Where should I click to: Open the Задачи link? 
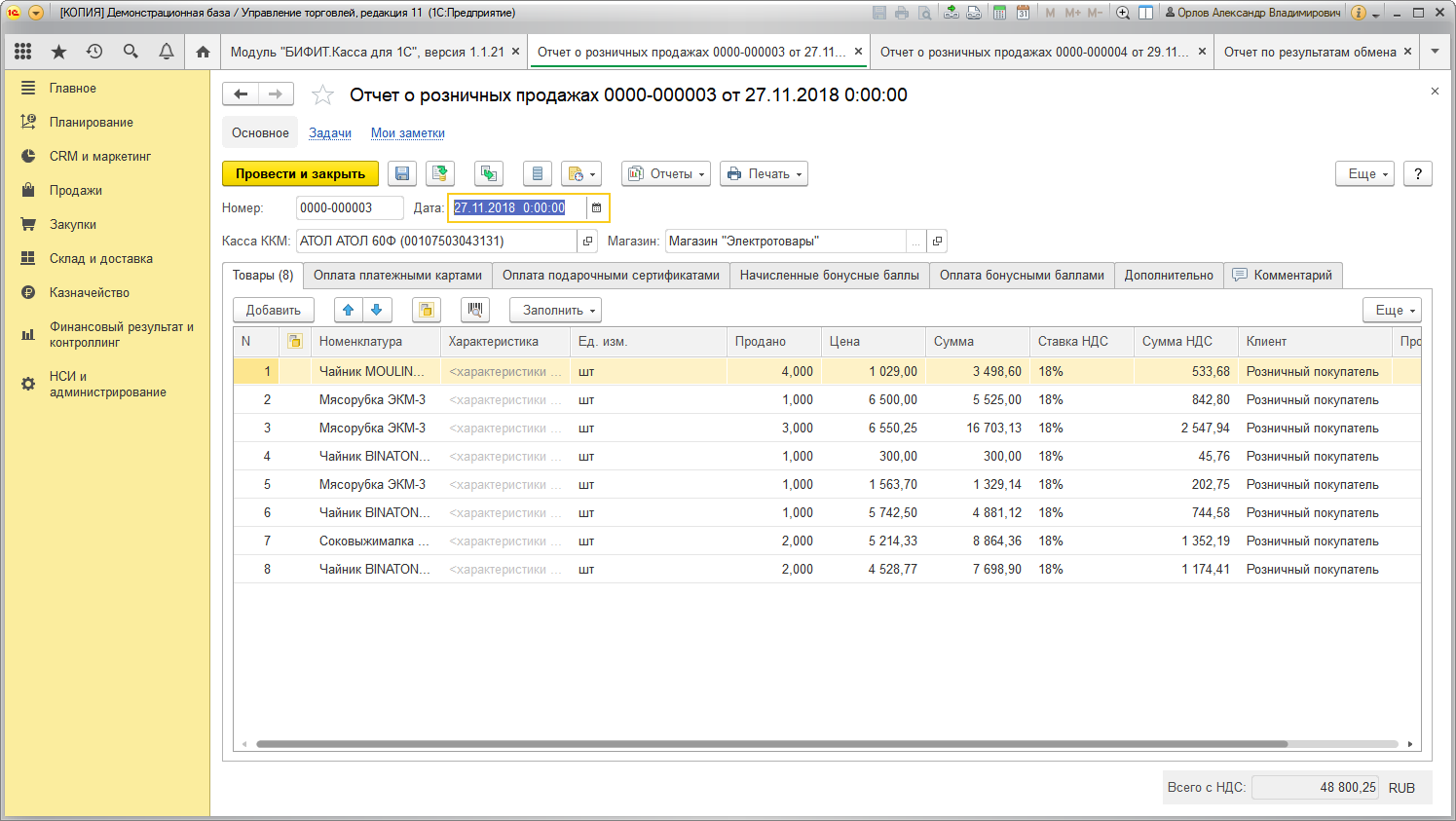click(x=330, y=133)
